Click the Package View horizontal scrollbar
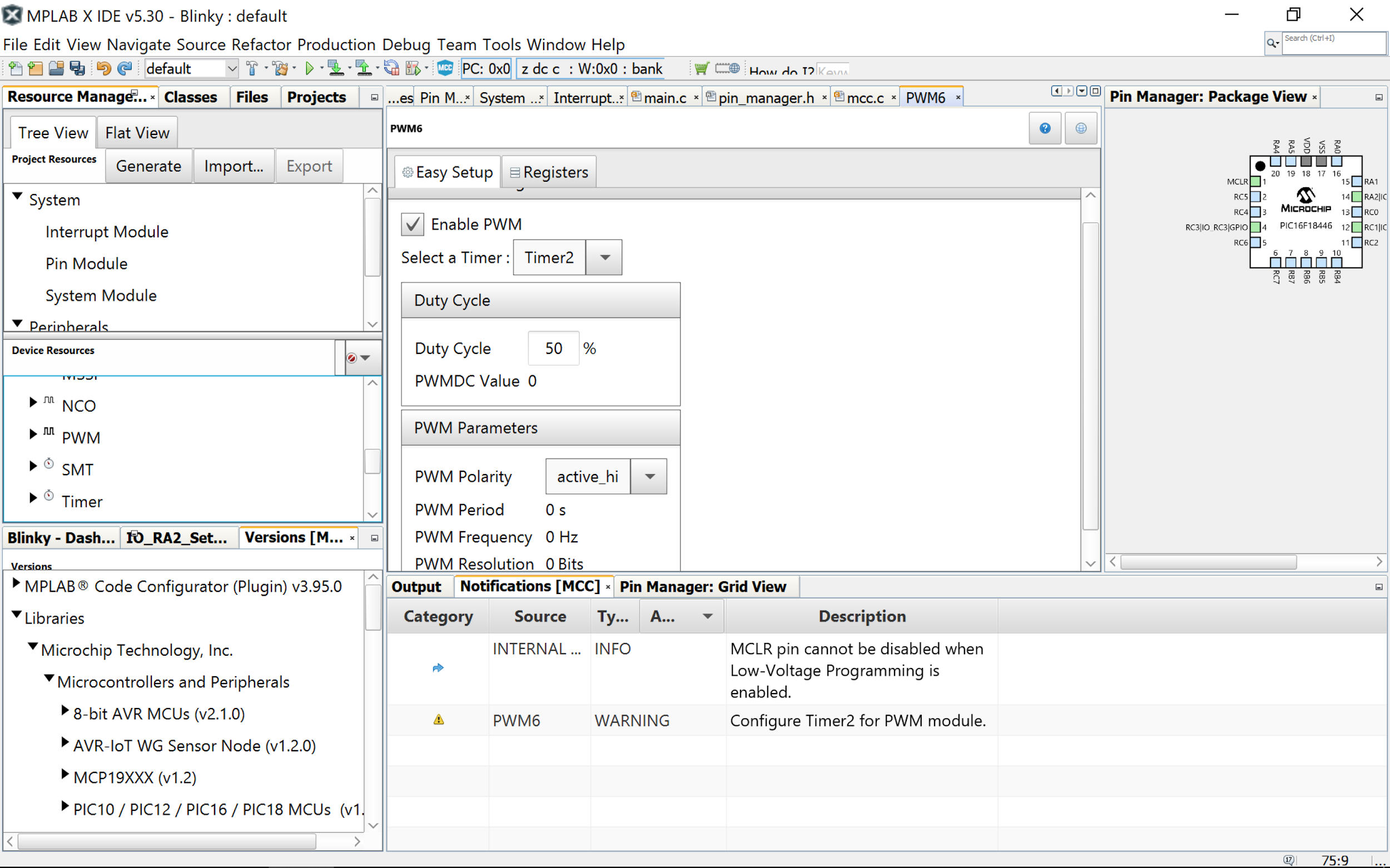 point(1208,561)
